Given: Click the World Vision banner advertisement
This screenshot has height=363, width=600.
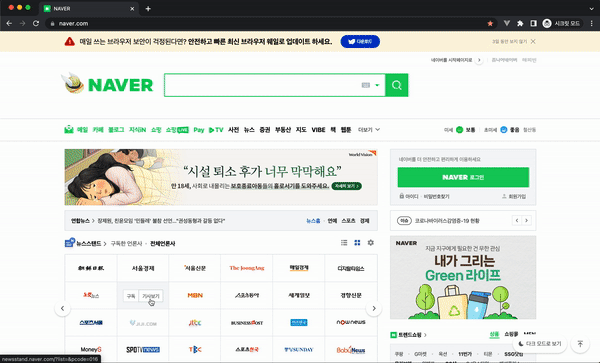Looking at the screenshot, I should pos(221,177).
